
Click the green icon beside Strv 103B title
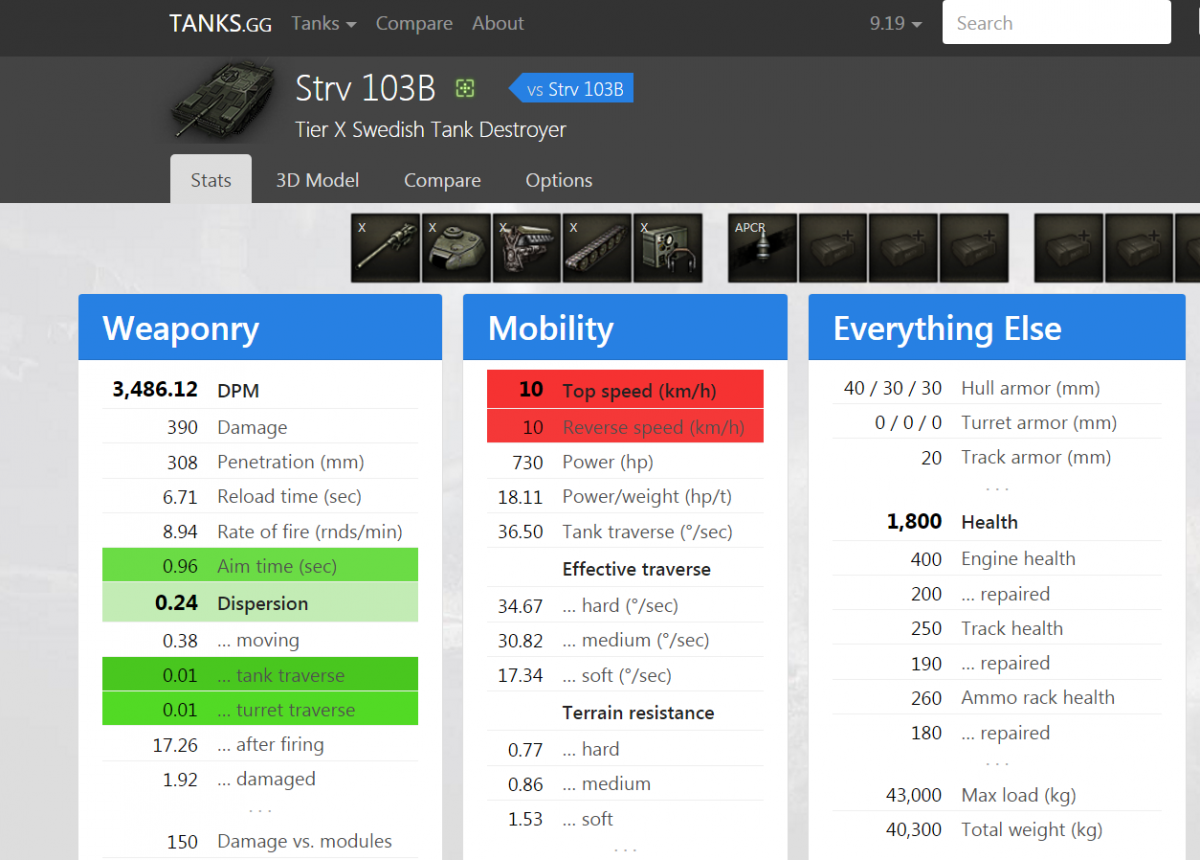pyautogui.click(x=464, y=89)
